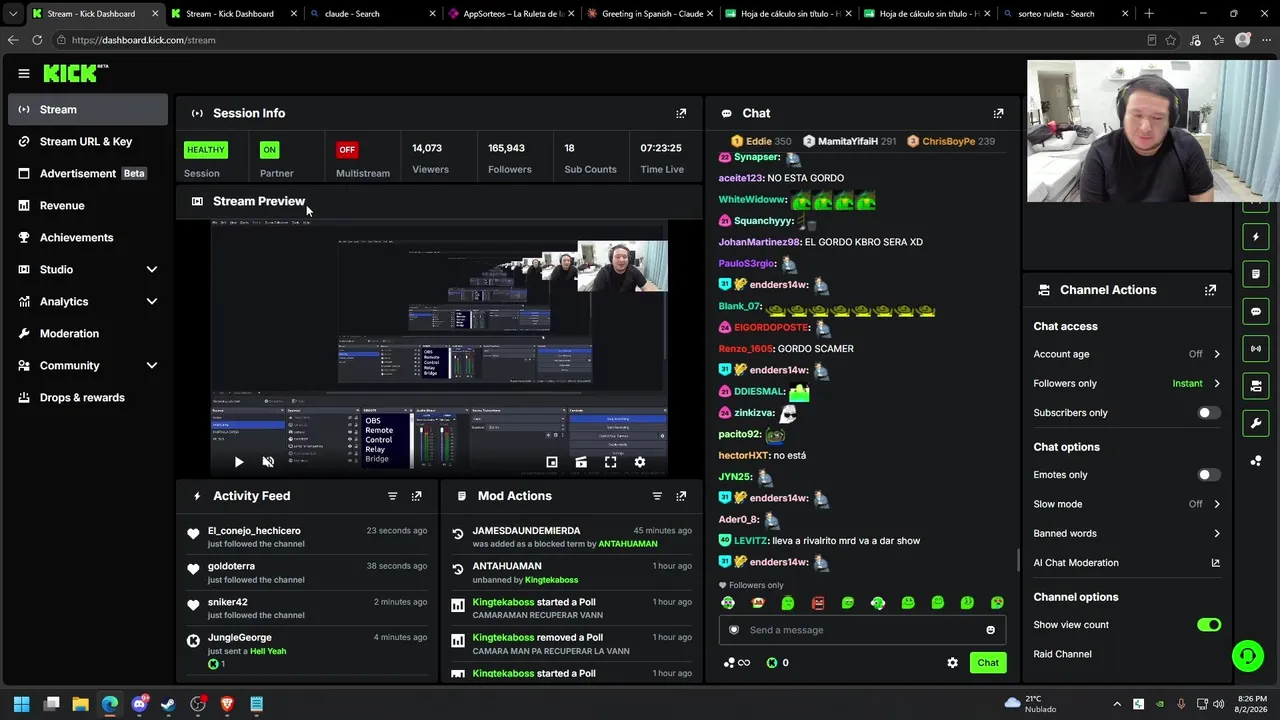Screen dimensions: 1280x720
Task: Enter fullscreen in Stream Preview player
Action: pos(610,462)
